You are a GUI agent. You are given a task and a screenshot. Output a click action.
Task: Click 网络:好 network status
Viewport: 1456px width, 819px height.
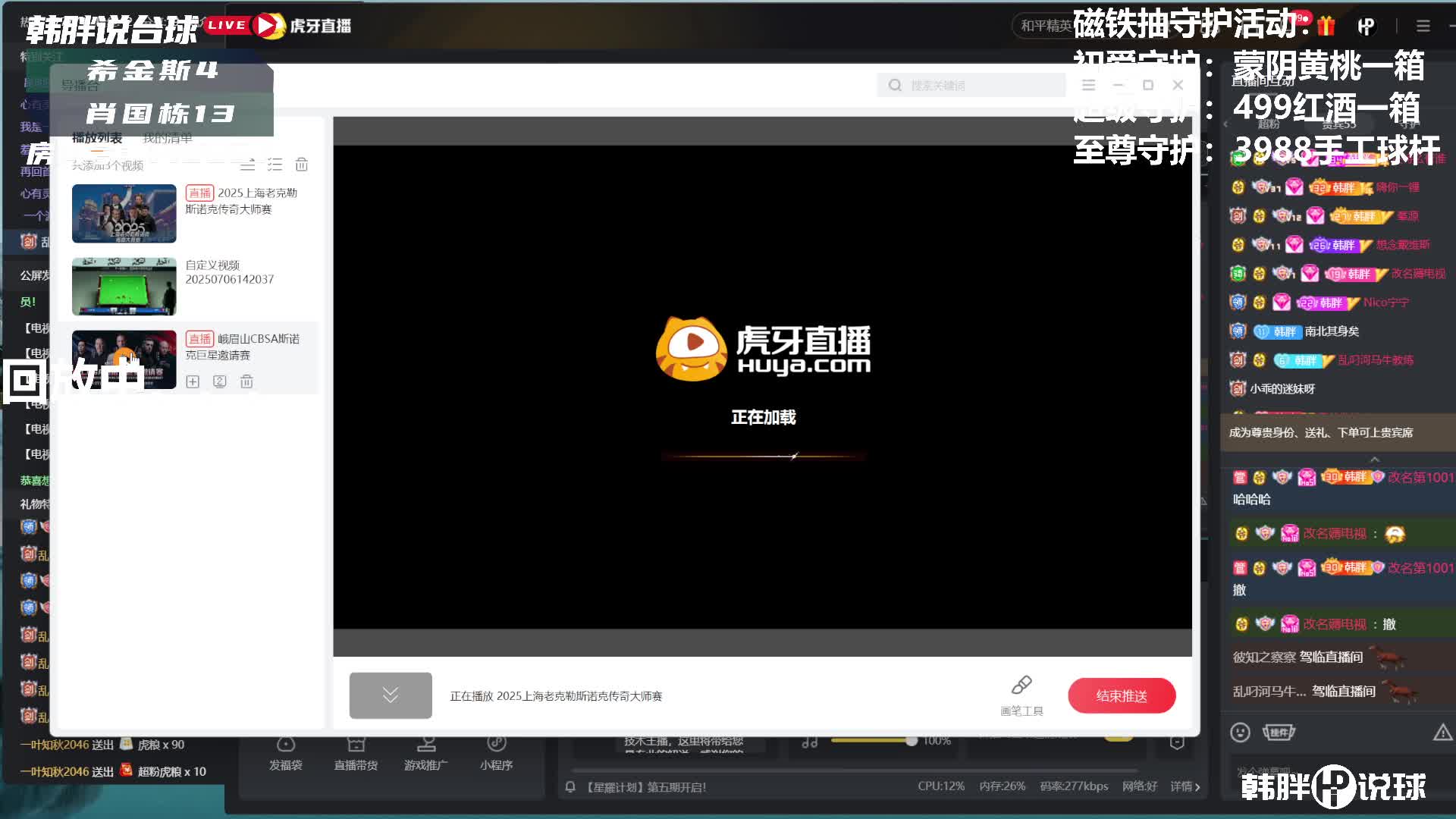pos(1140,786)
